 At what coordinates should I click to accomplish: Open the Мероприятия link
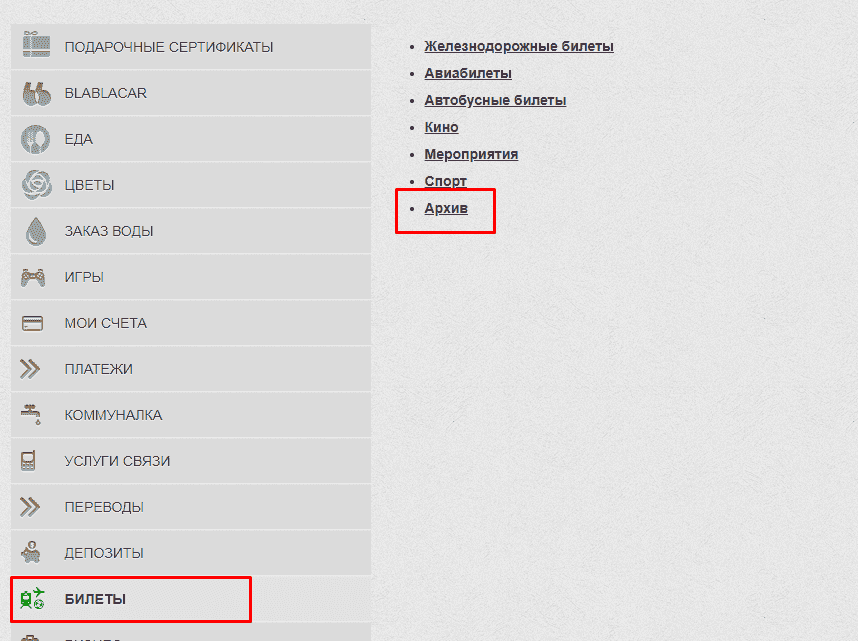pos(471,154)
